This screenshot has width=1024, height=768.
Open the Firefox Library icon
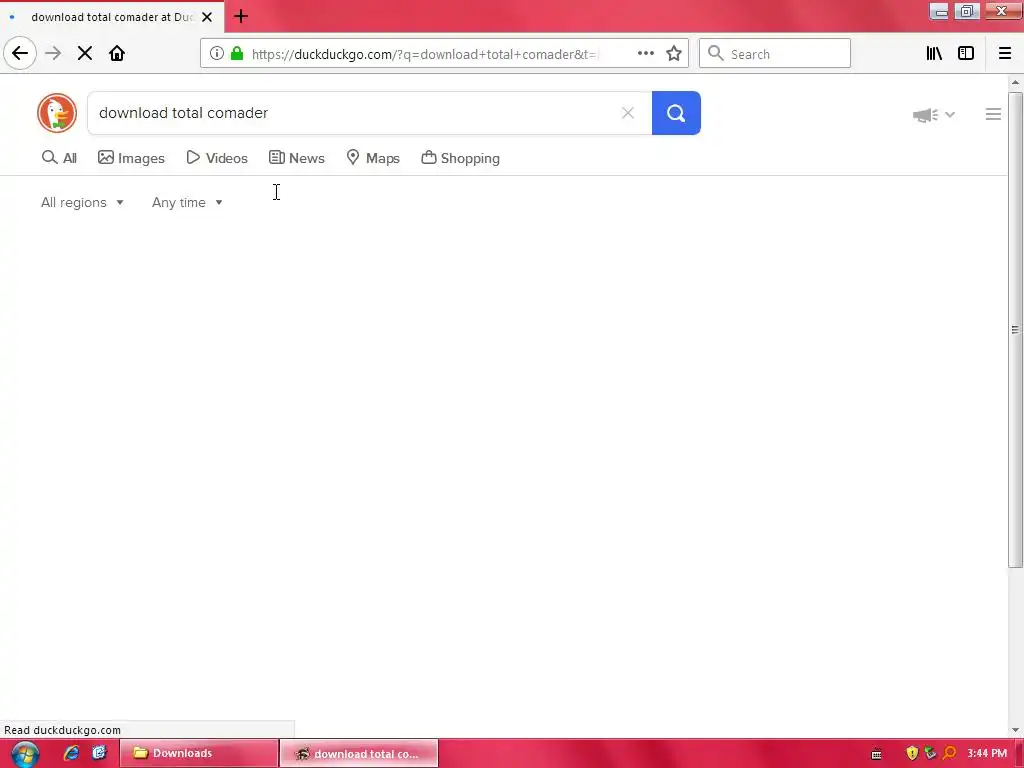[x=934, y=54]
